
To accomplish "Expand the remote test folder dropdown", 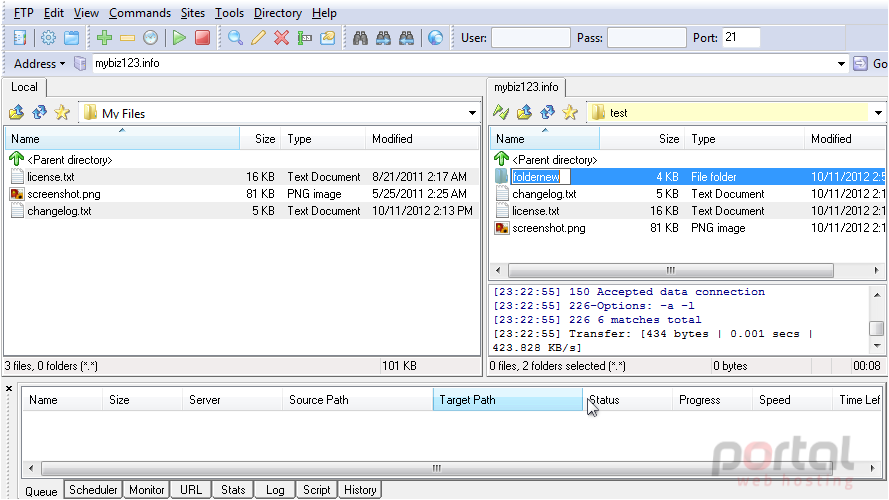I will click(878, 113).
